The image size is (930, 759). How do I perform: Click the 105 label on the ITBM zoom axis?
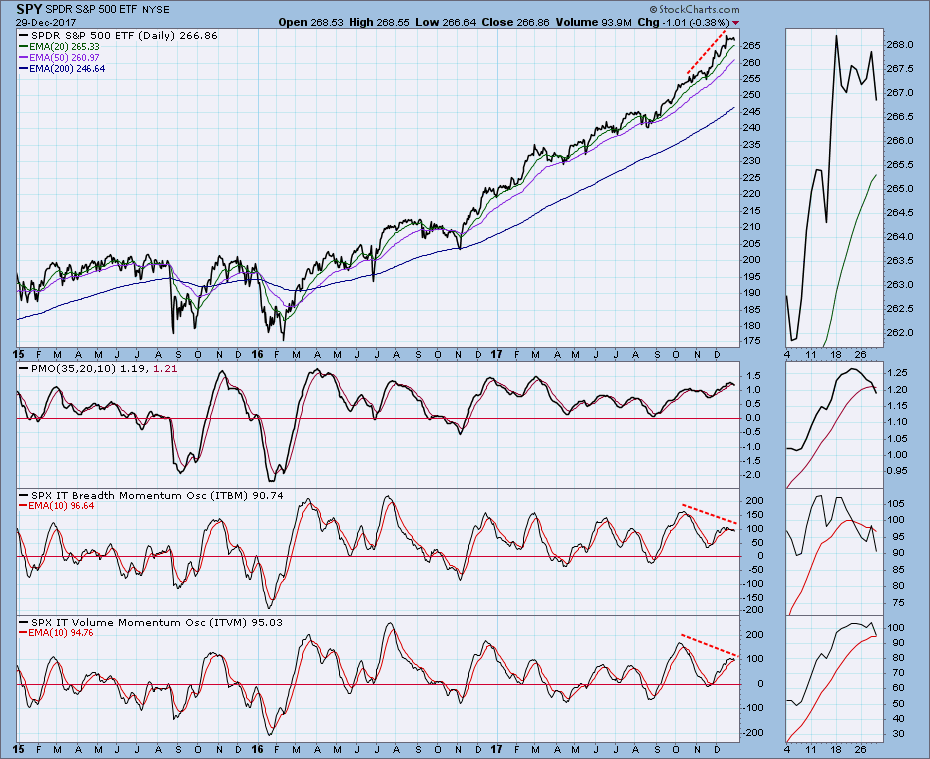pos(897,504)
